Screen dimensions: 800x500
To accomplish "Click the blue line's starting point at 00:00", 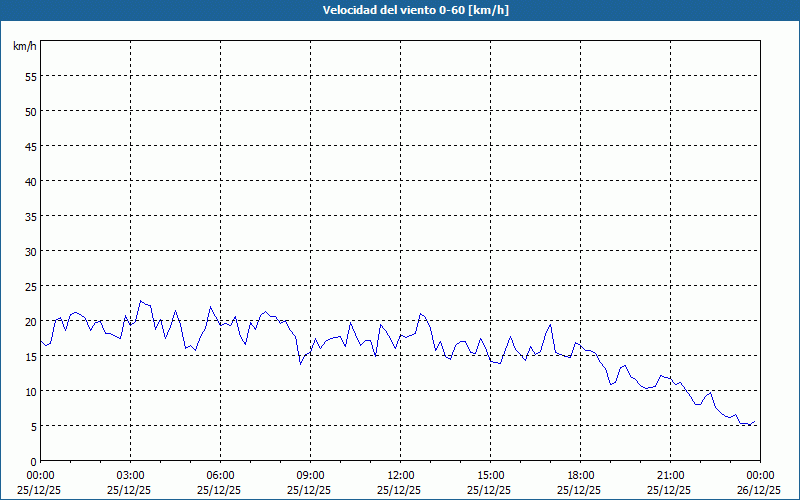I will [x=41, y=341].
